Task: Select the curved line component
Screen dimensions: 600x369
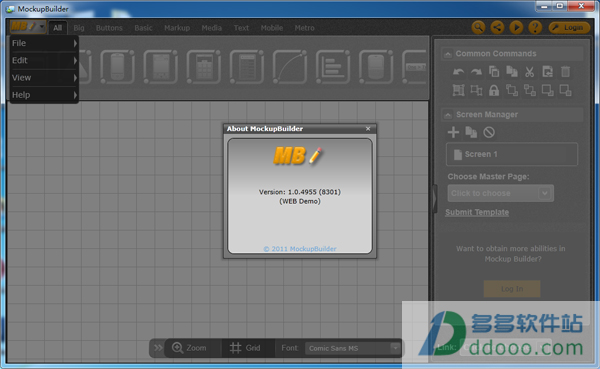Action: click(x=290, y=67)
